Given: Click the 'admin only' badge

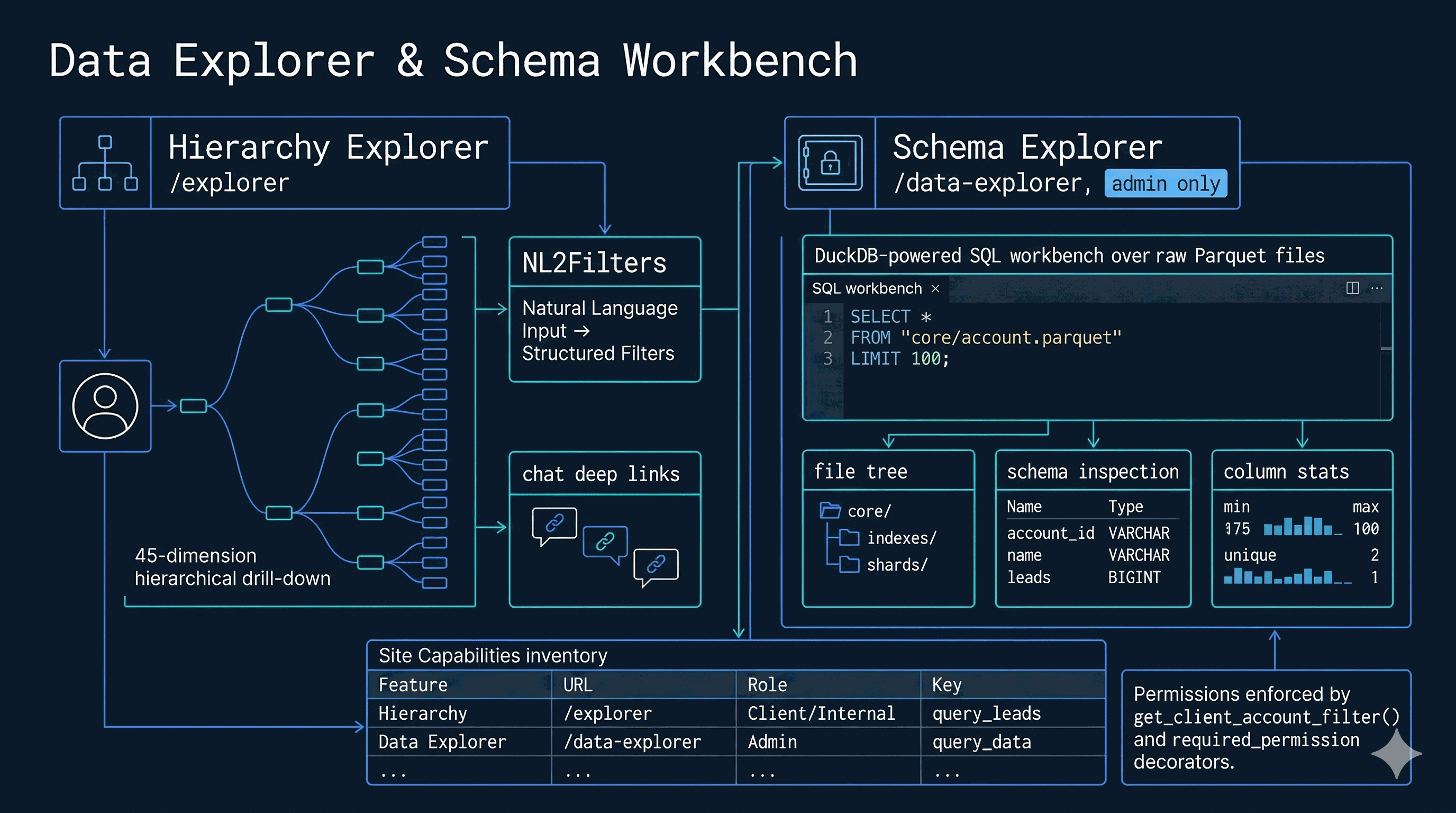Looking at the screenshot, I should point(1166,183).
